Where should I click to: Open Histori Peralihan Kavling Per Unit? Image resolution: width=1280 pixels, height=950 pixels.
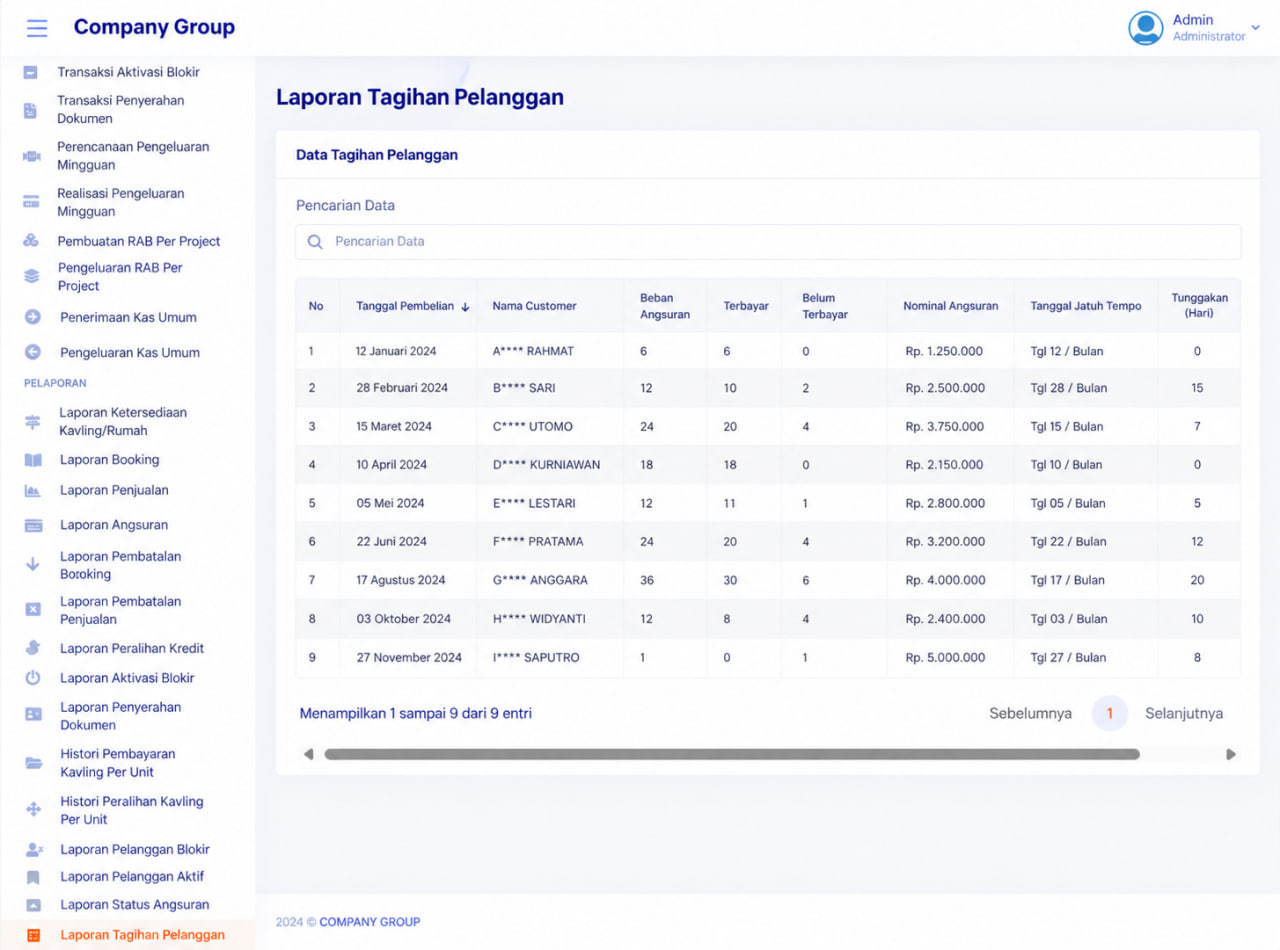[131, 810]
